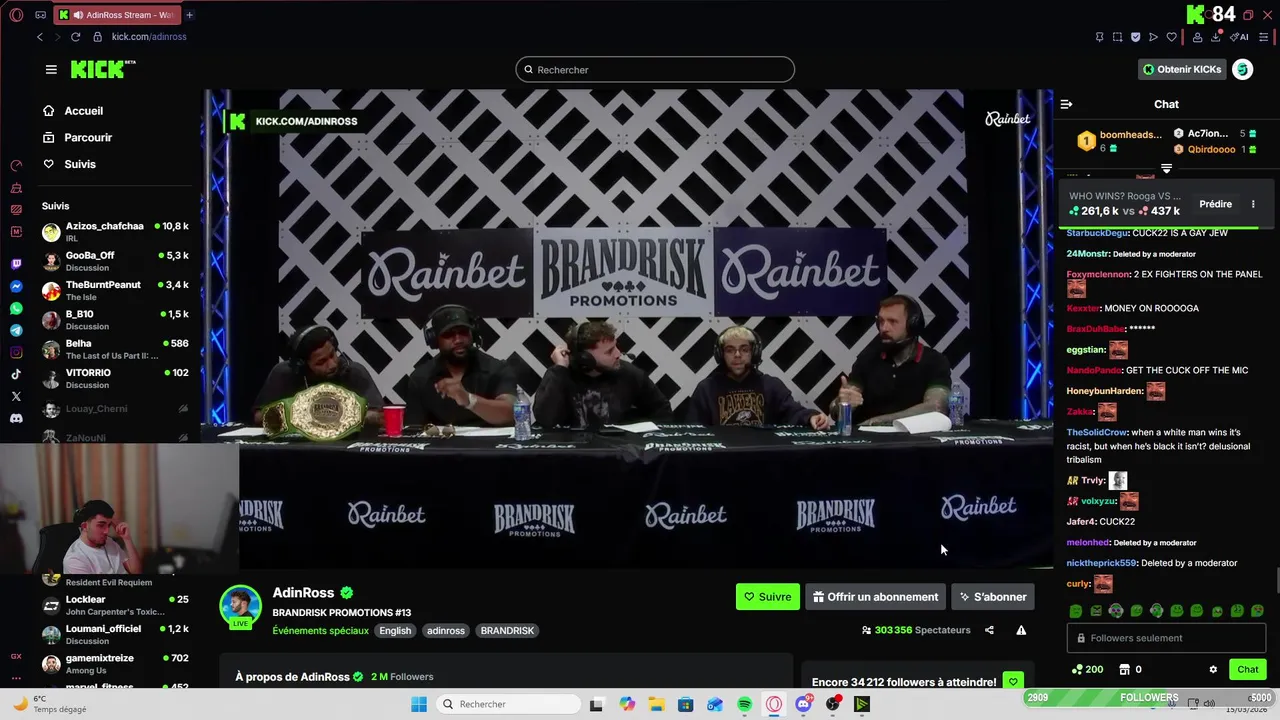Open Opera sidebar Discord icon

16,418
